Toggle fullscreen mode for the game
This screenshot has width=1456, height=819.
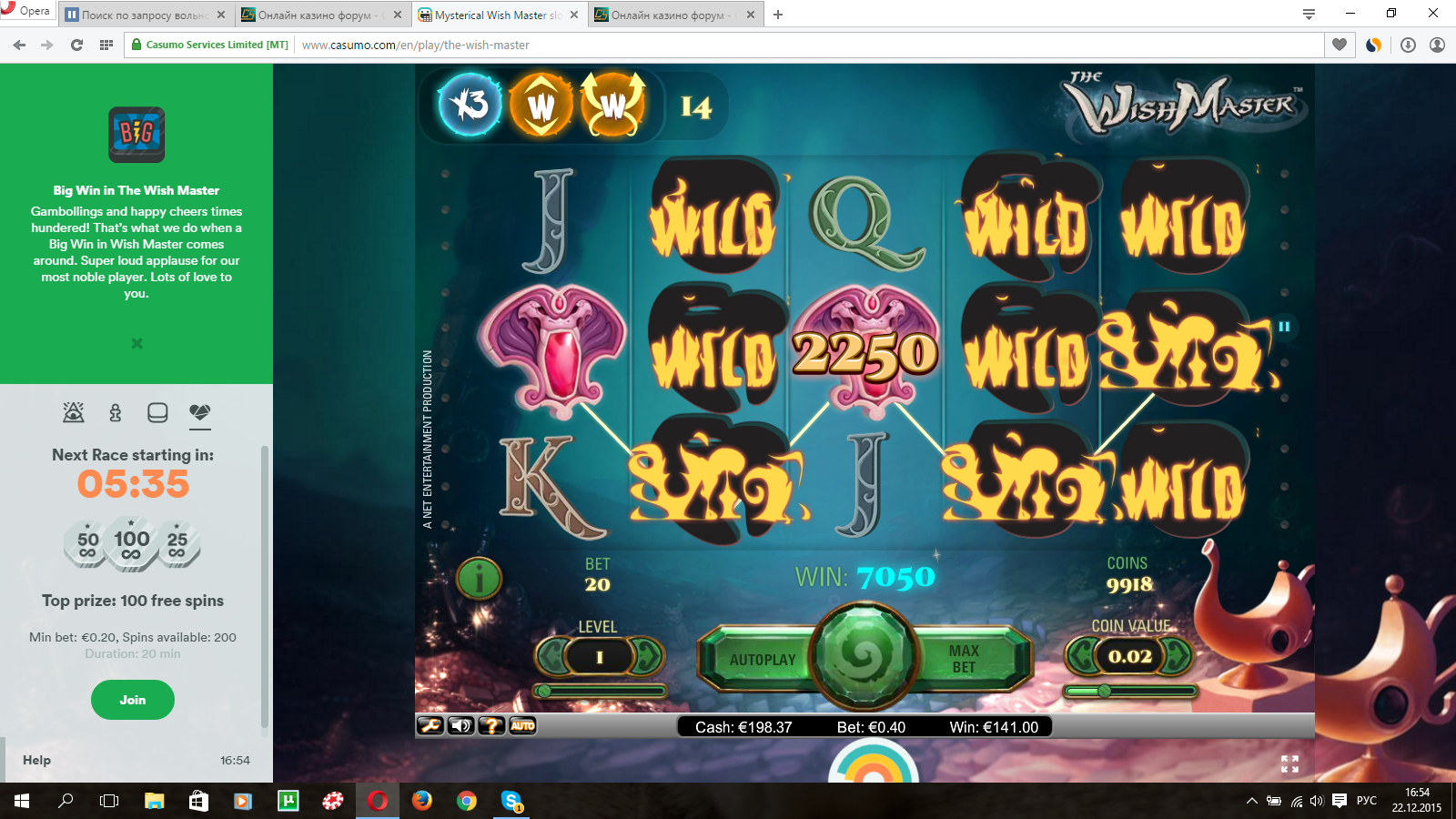(1289, 763)
